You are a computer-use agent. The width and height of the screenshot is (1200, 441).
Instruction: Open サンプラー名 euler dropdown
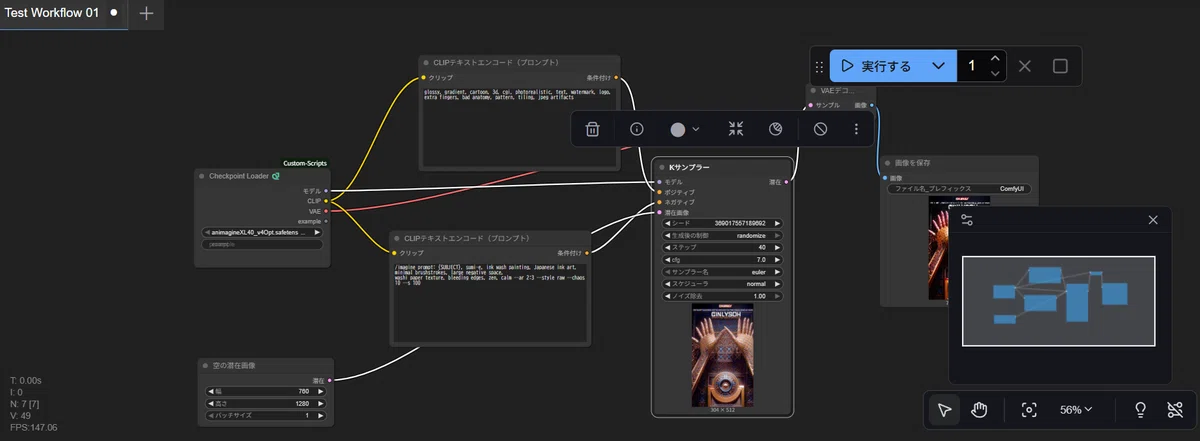pyautogui.click(x=723, y=271)
